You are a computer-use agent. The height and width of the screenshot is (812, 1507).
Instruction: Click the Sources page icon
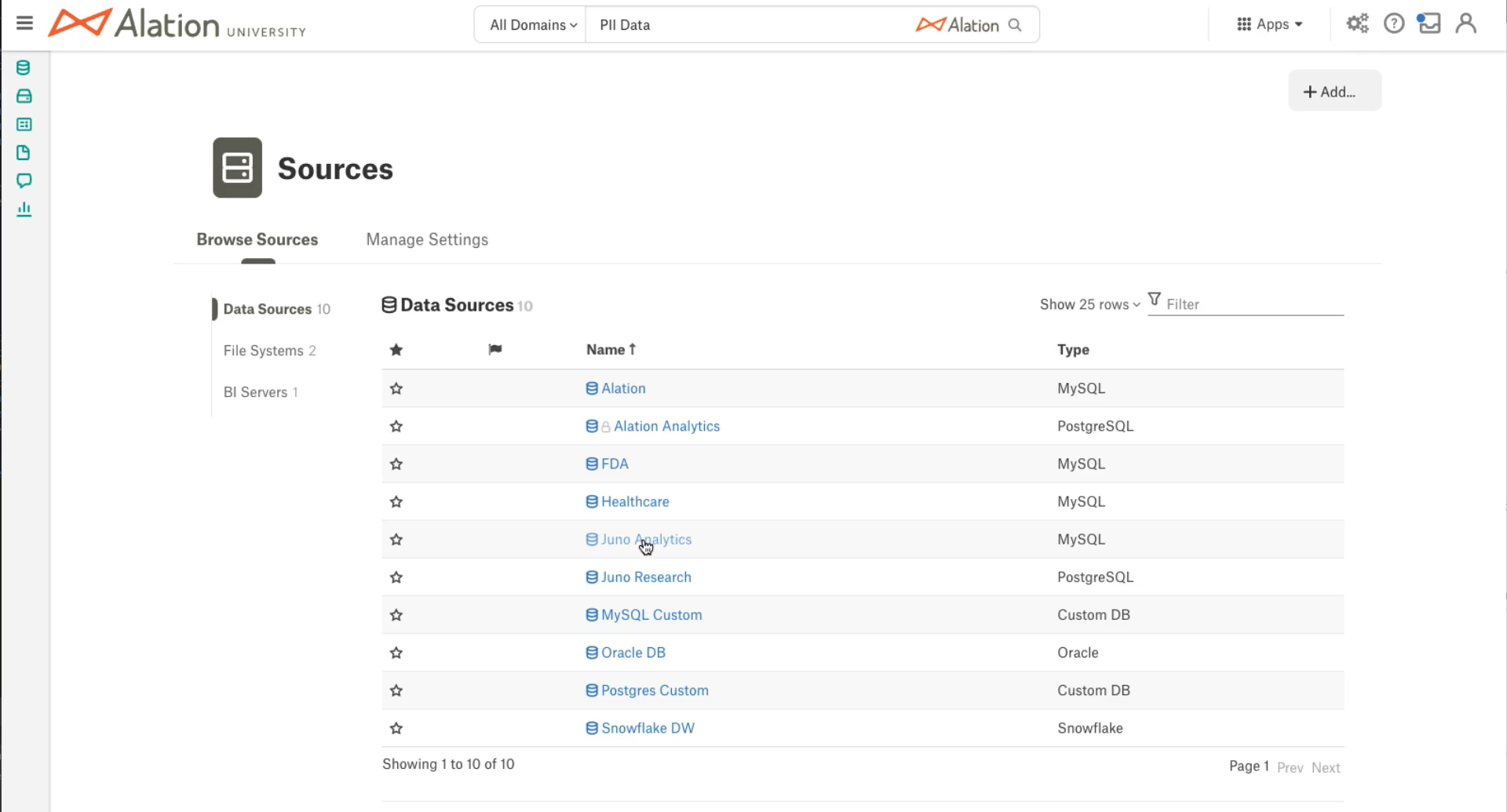point(237,168)
